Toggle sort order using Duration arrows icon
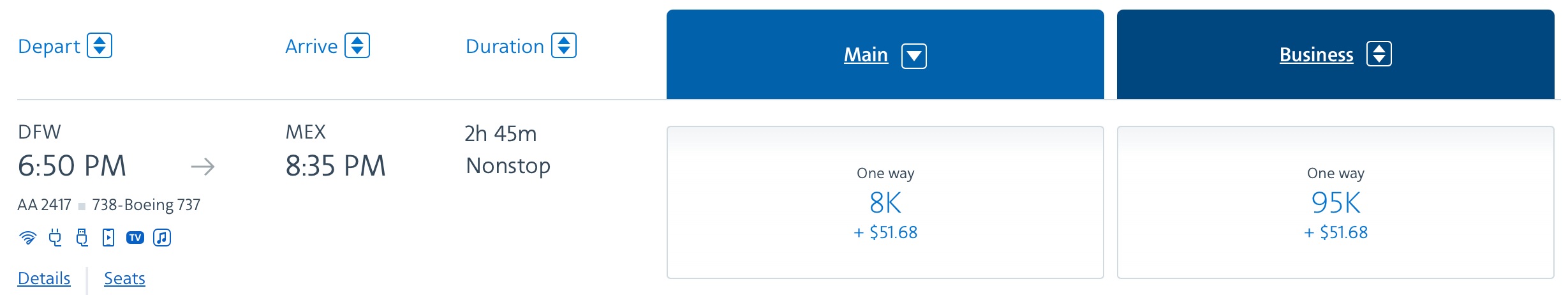Viewport: 1568px width, 295px height. [564, 45]
